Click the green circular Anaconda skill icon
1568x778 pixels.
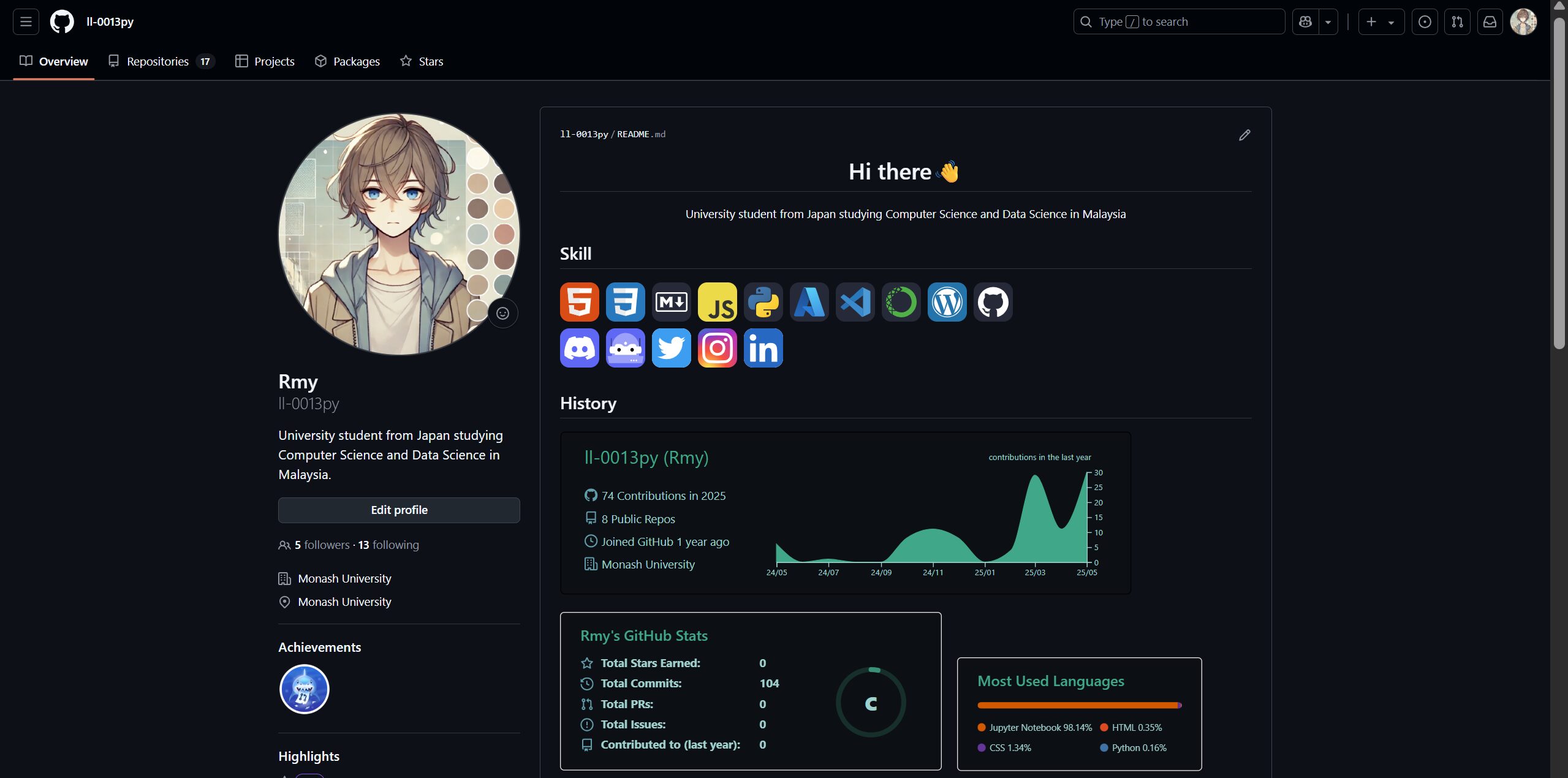coord(901,302)
